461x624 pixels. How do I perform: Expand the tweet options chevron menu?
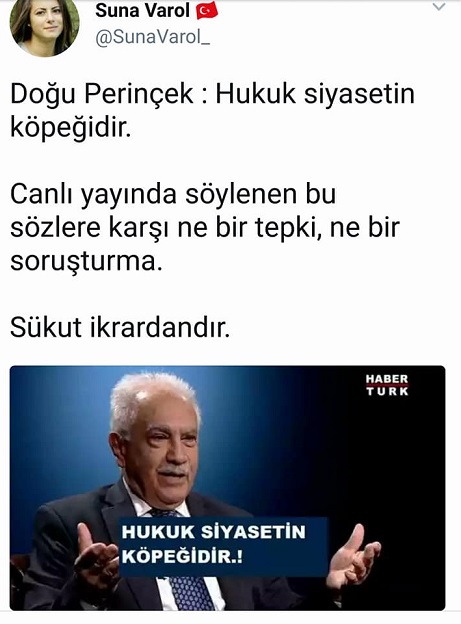(x=439, y=7)
